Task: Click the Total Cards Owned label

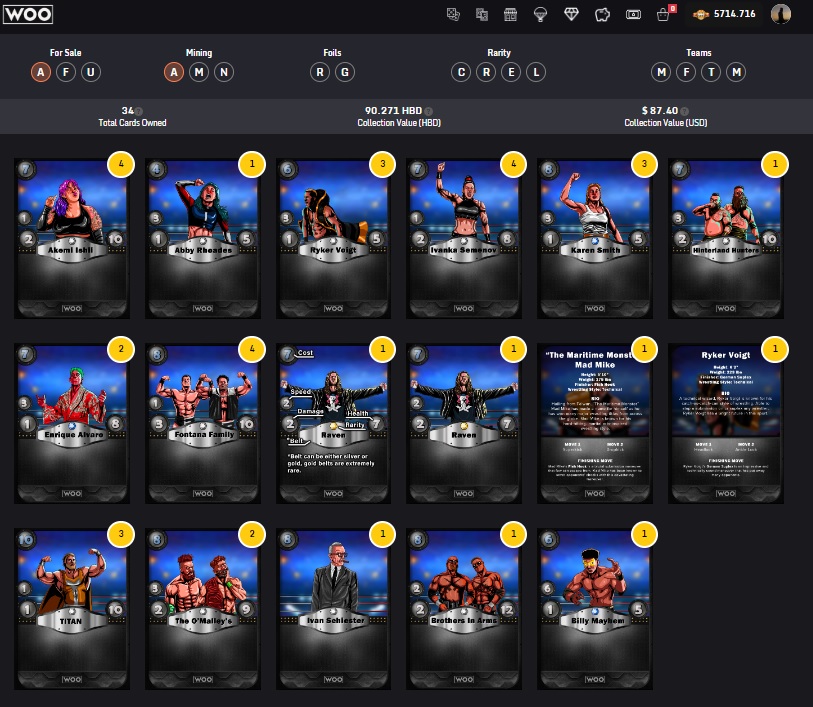Action: [133, 123]
